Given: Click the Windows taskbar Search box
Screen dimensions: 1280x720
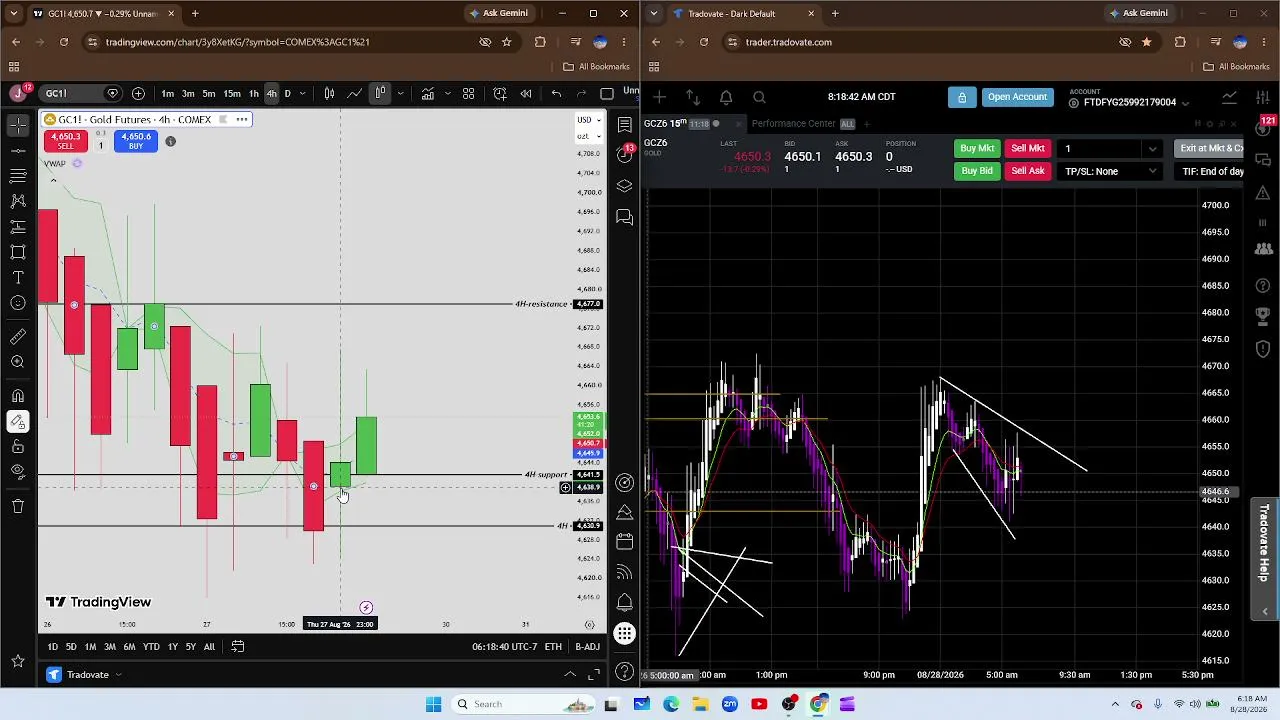Looking at the screenshot, I should click(x=524, y=704).
